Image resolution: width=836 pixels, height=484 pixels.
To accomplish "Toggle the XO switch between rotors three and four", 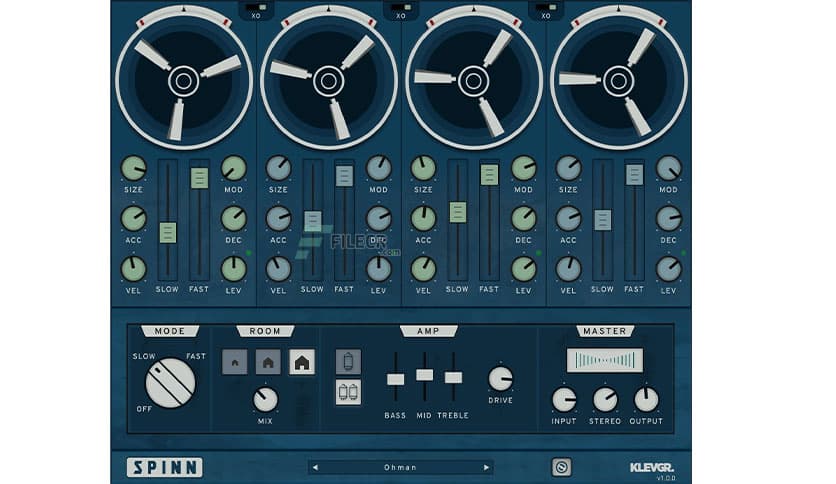I will click(x=546, y=7).
